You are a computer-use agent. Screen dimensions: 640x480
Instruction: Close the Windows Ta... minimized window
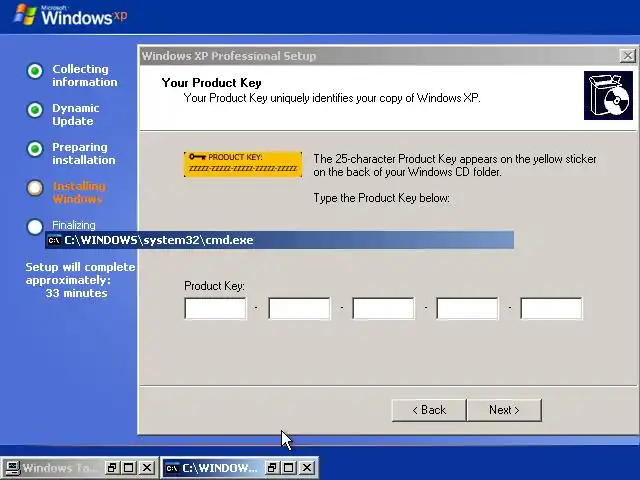tap(147, 467)
